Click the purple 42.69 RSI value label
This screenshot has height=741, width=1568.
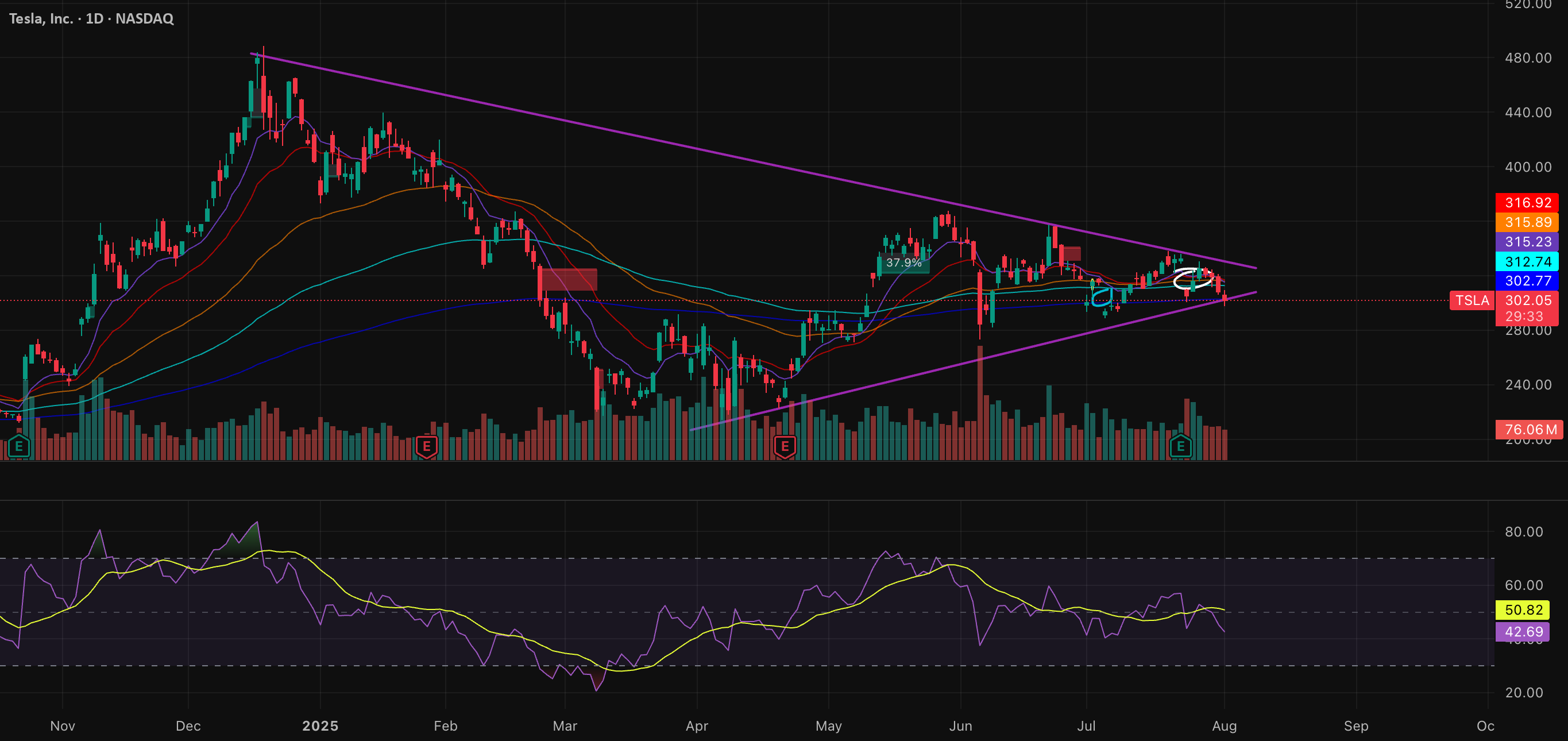tap(1524, 631)
